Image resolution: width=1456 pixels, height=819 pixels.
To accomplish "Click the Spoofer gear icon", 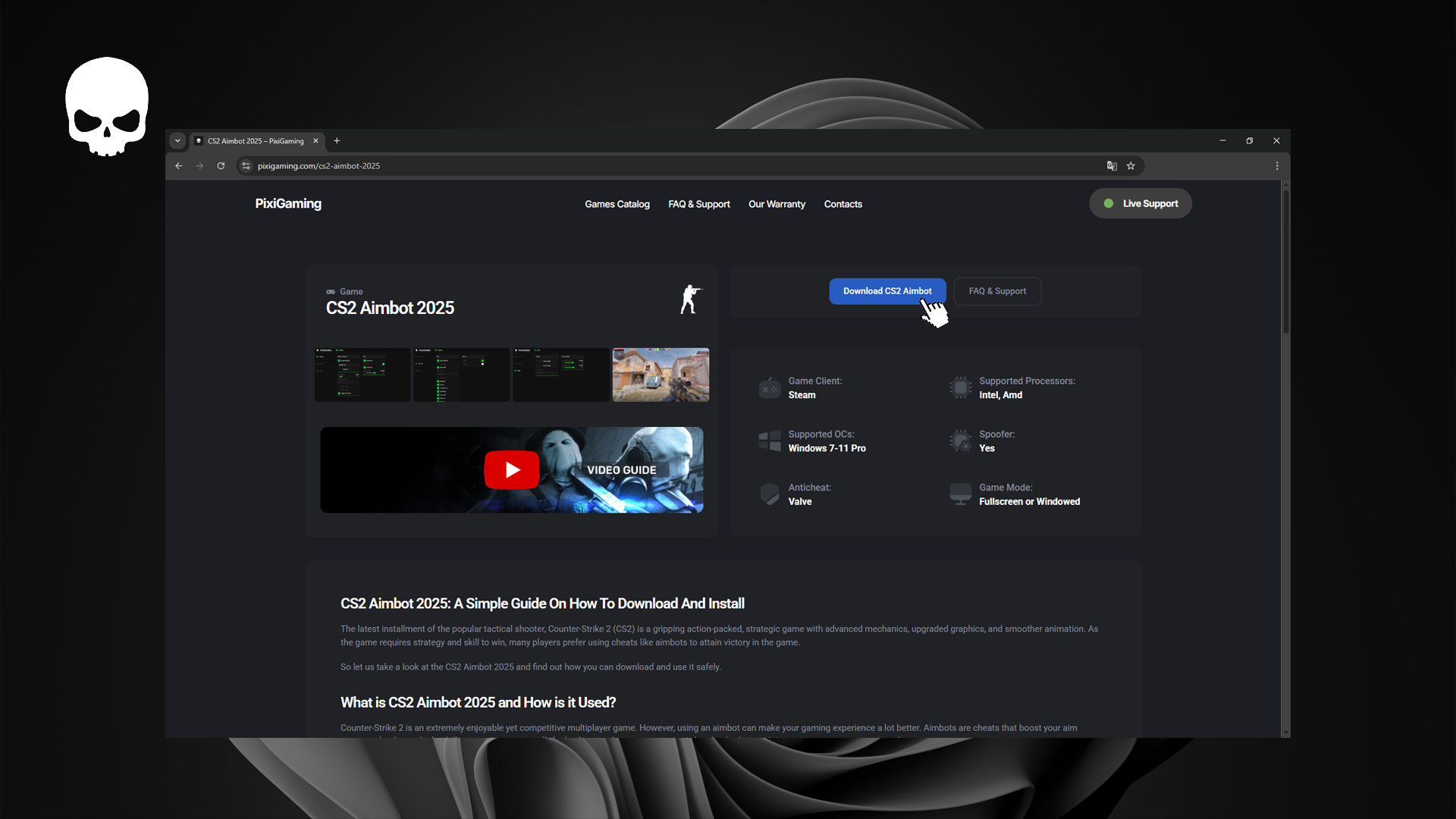I will (x=960, y=441).
